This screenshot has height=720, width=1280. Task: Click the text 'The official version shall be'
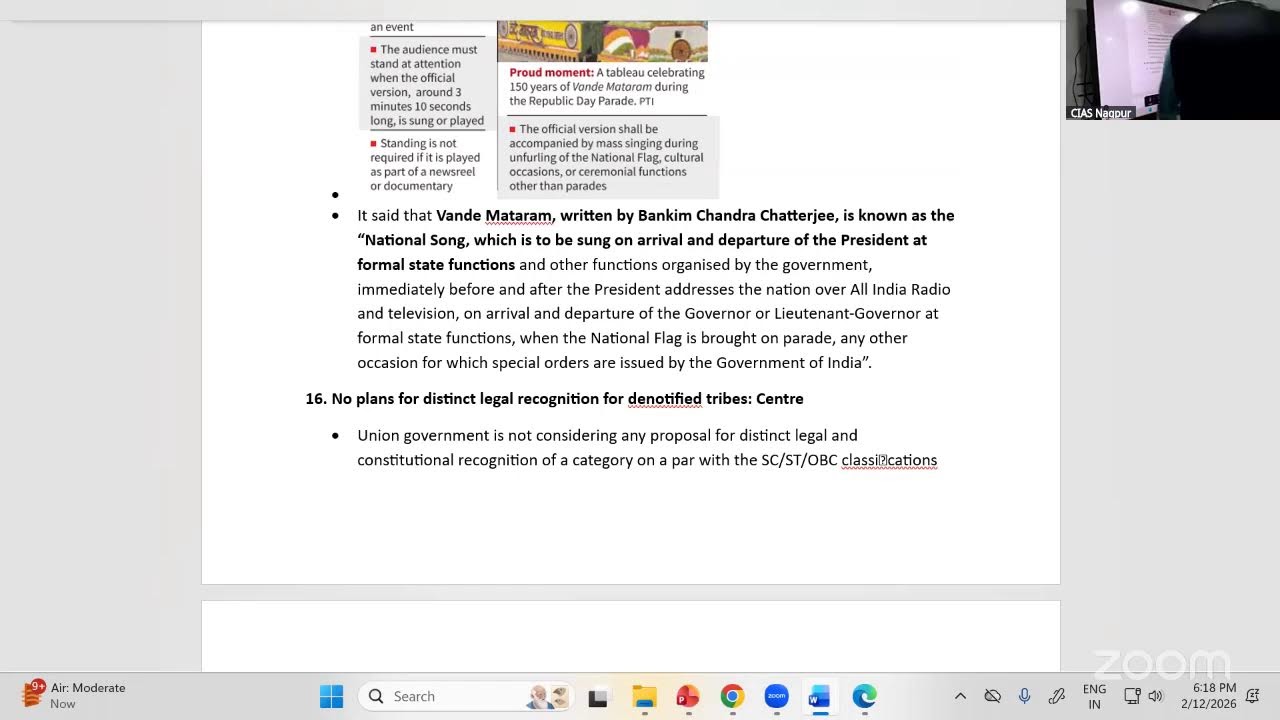point(588,129)
